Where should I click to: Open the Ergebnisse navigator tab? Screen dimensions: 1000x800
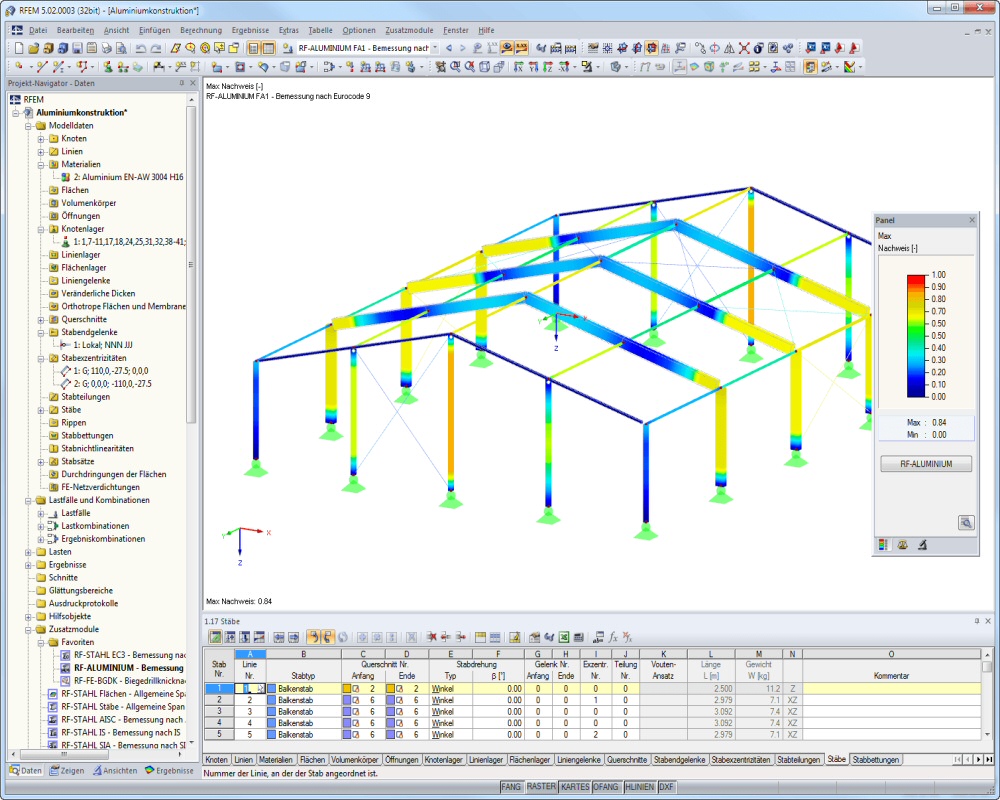tap(169, 771)
